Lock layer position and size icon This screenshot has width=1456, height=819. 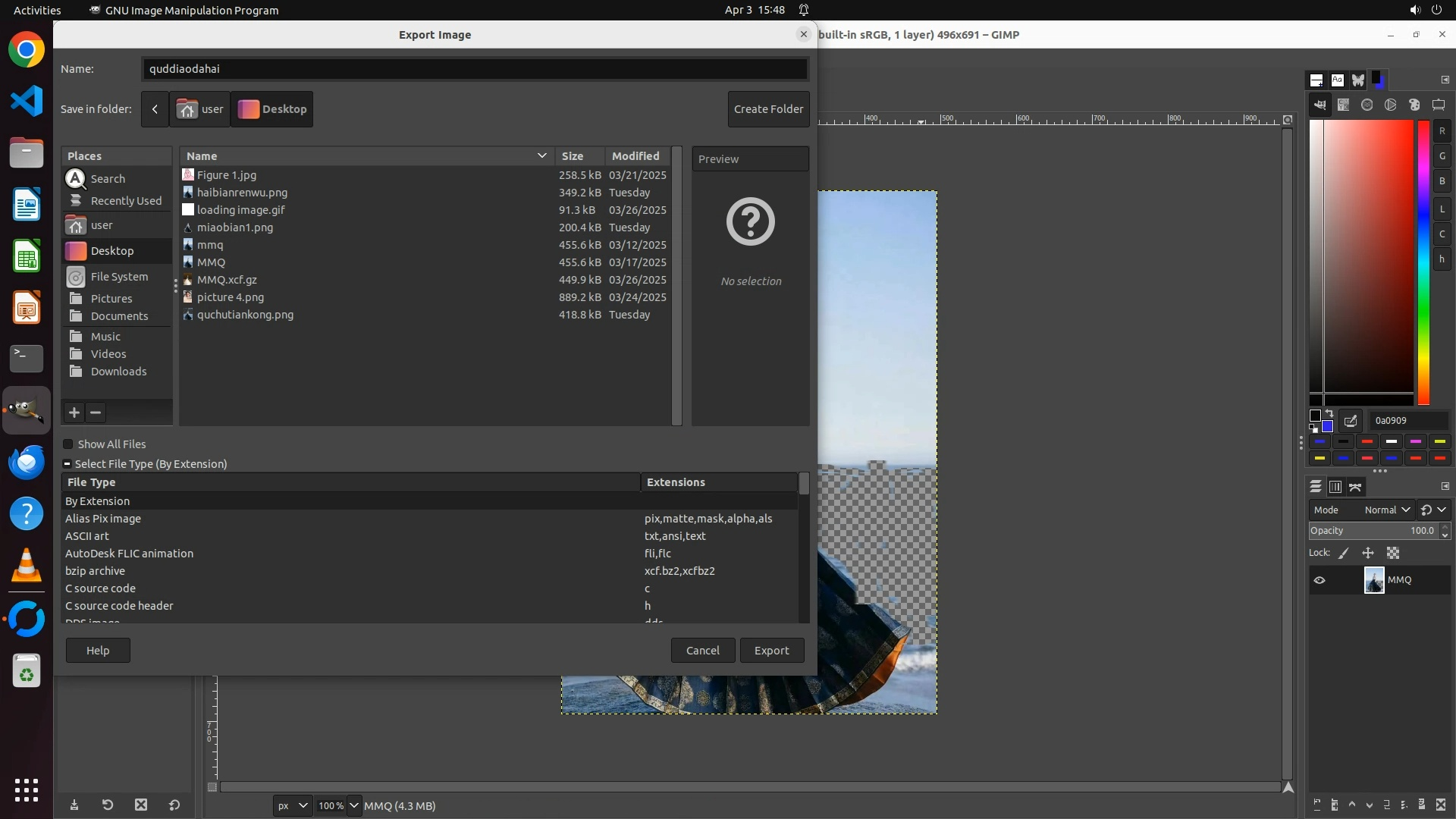[1368, 553]
